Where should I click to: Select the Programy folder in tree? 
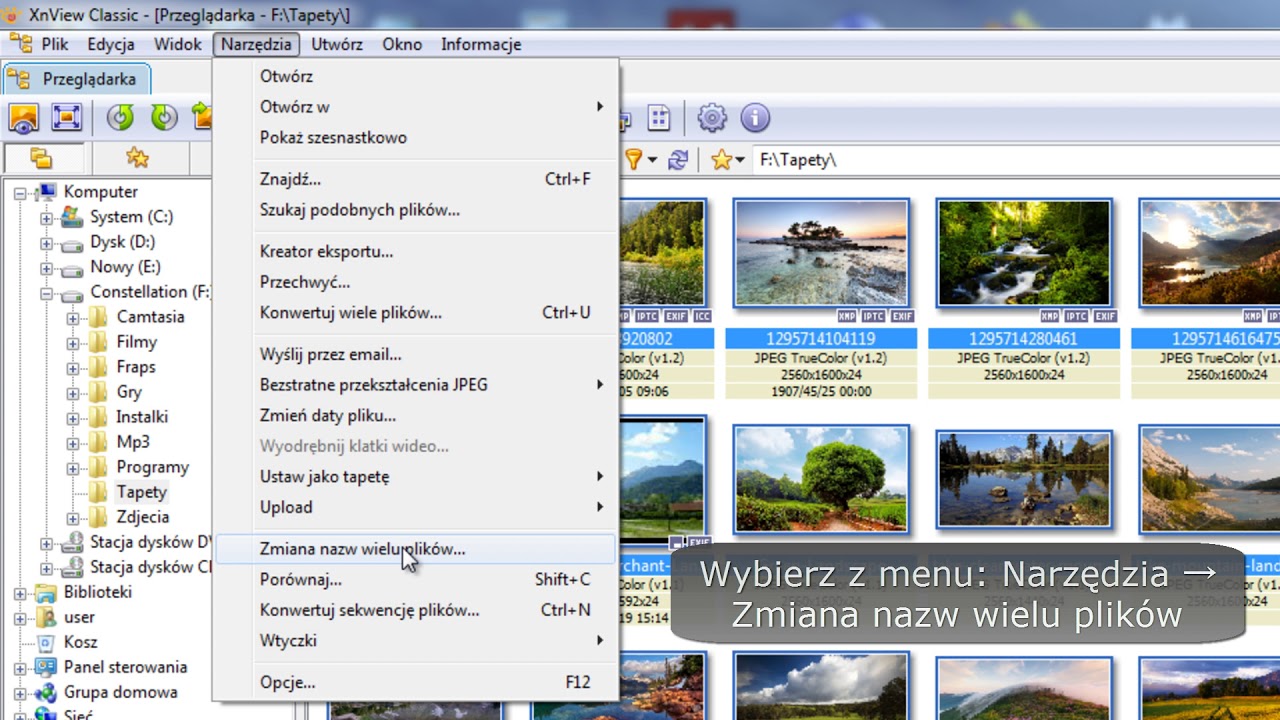pos(152,467)
